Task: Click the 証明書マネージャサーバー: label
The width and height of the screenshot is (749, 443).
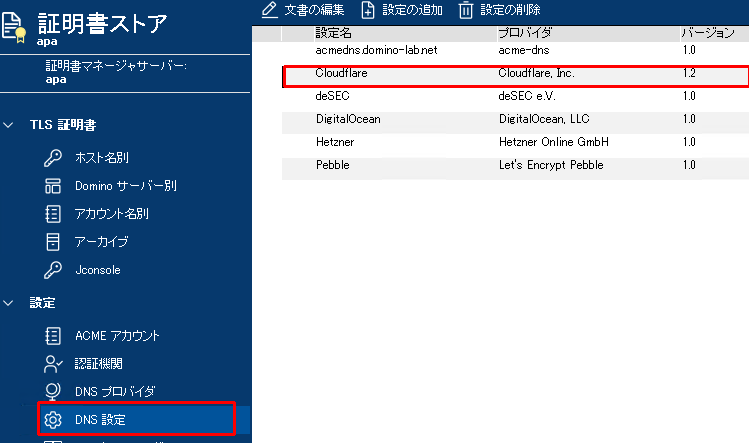Action: tap(116, 66)
